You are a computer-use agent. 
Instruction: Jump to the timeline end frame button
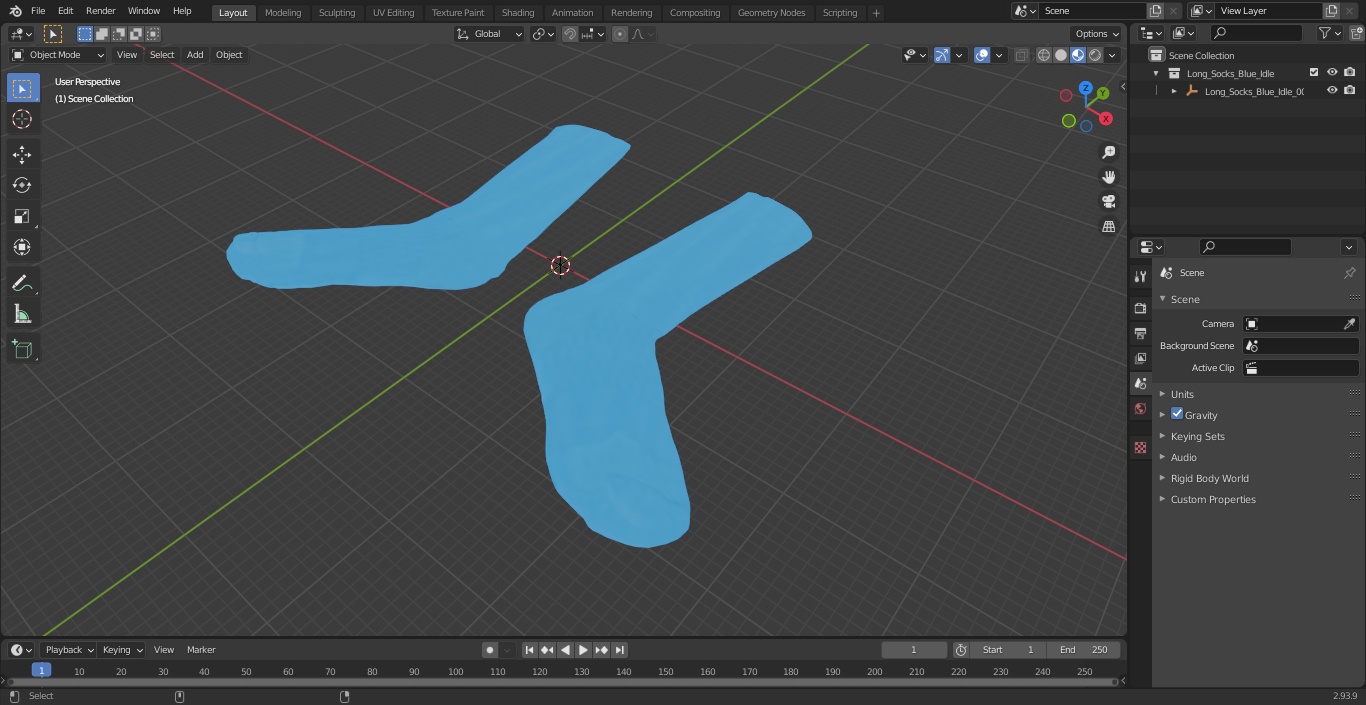(x=620, y=650)
